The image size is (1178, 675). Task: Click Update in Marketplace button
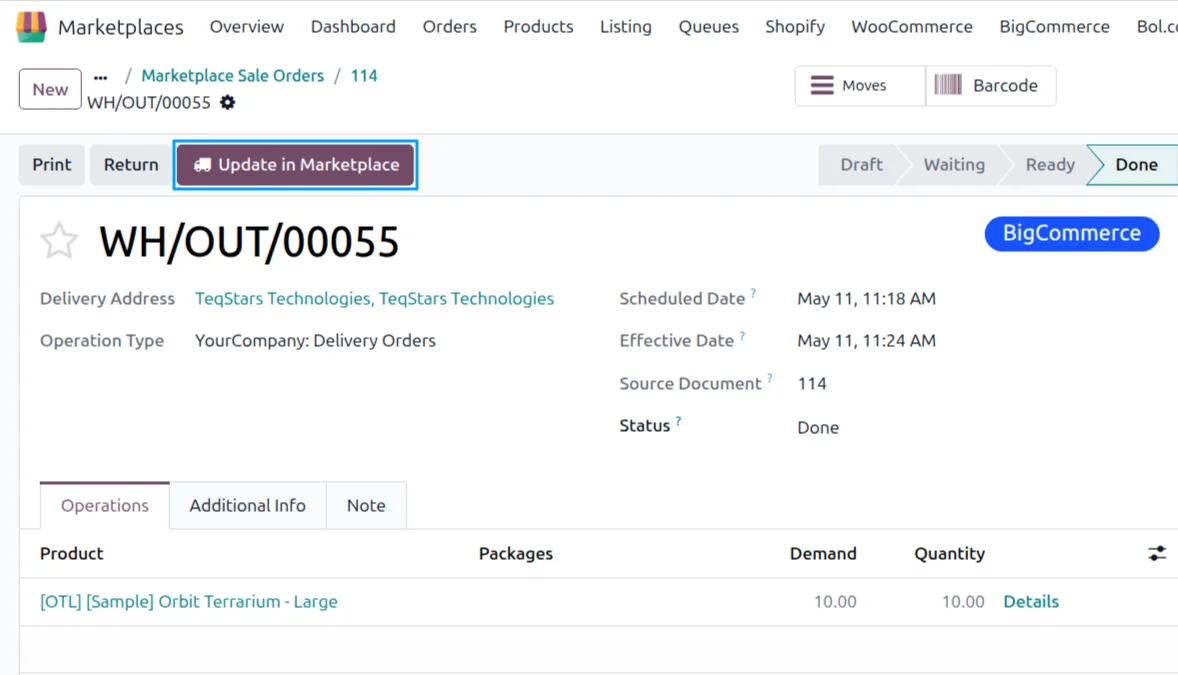[295, 165]
